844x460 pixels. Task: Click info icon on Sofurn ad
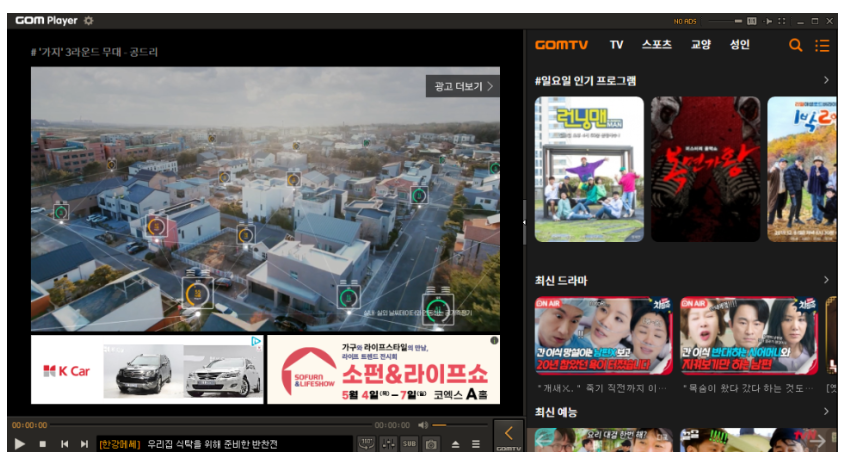[494, 341]
